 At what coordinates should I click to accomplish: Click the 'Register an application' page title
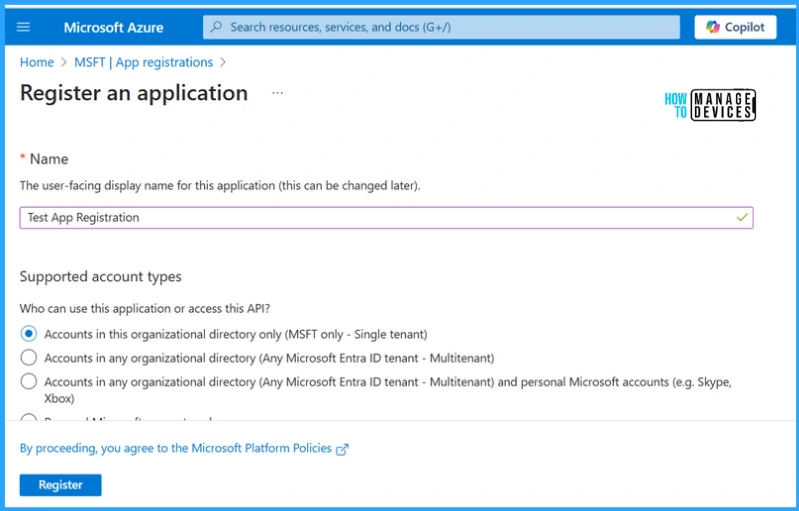click(134, 93)
